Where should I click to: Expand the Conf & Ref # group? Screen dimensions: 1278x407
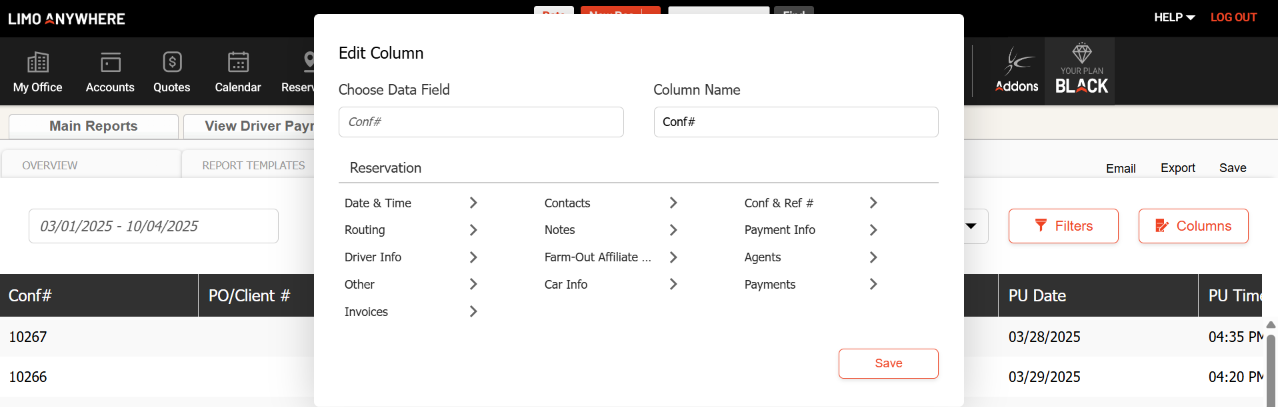coord(810,203)
